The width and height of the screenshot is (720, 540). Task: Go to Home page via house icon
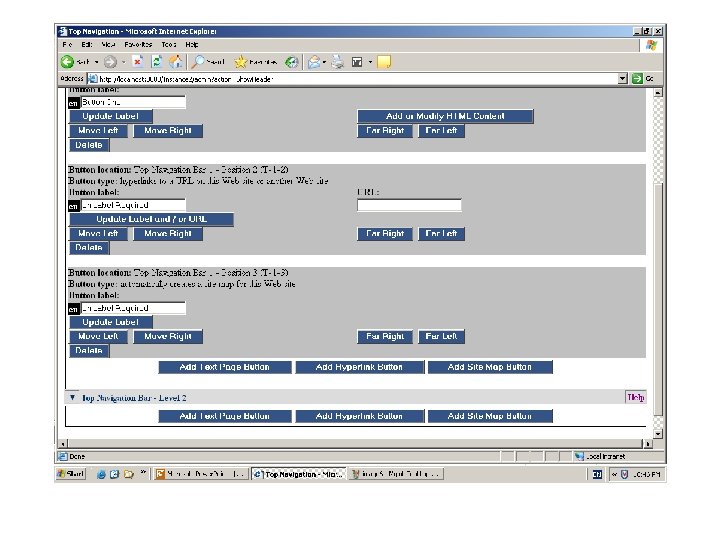tap(175, 62)
